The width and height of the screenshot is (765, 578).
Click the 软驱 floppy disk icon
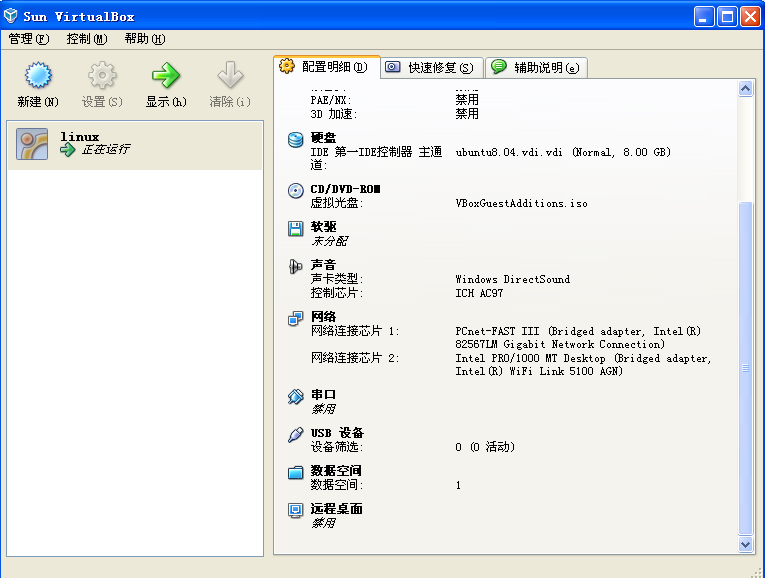tap(295, 228)
